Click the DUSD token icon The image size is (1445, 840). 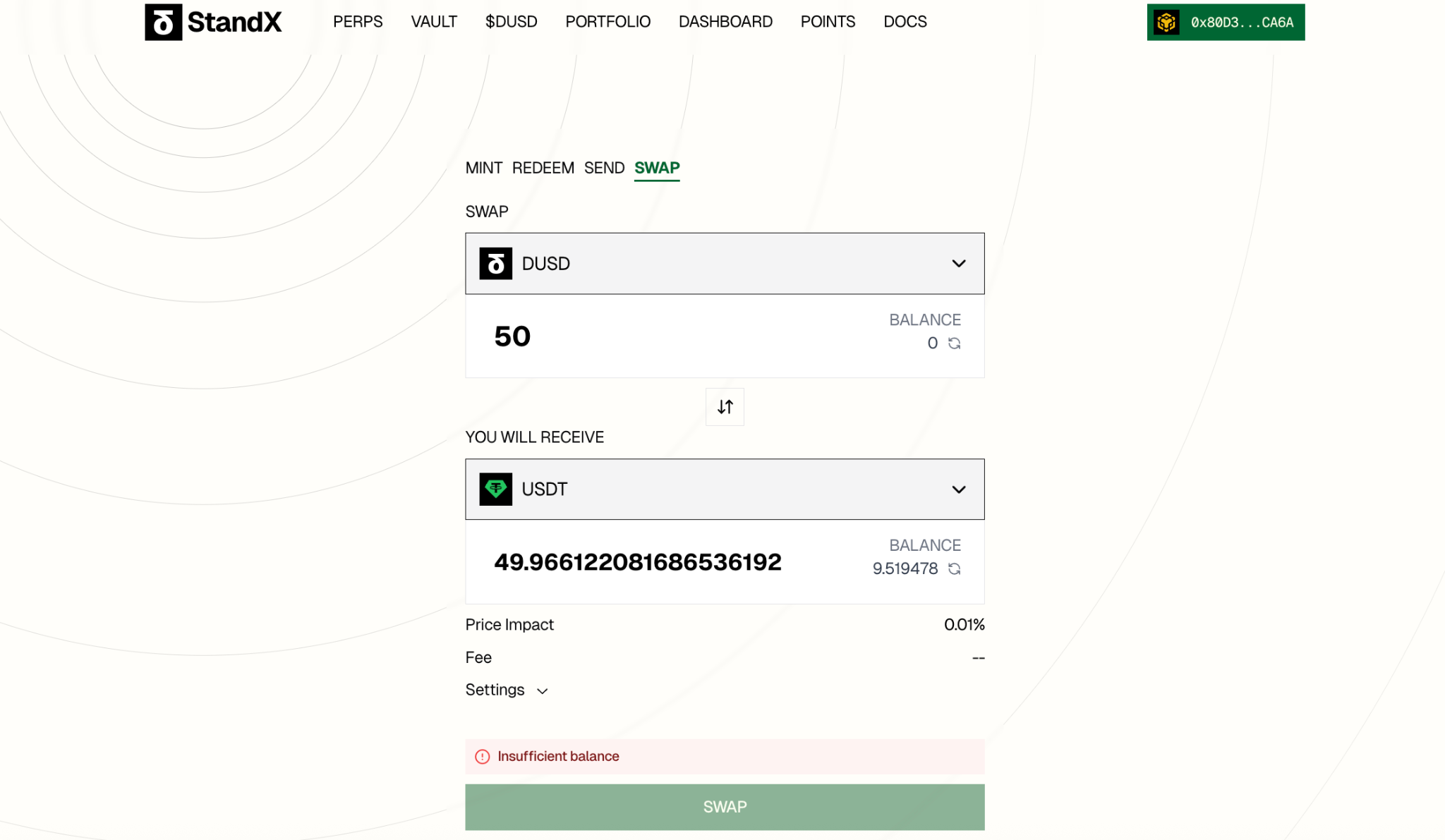[x=495, y=264]
